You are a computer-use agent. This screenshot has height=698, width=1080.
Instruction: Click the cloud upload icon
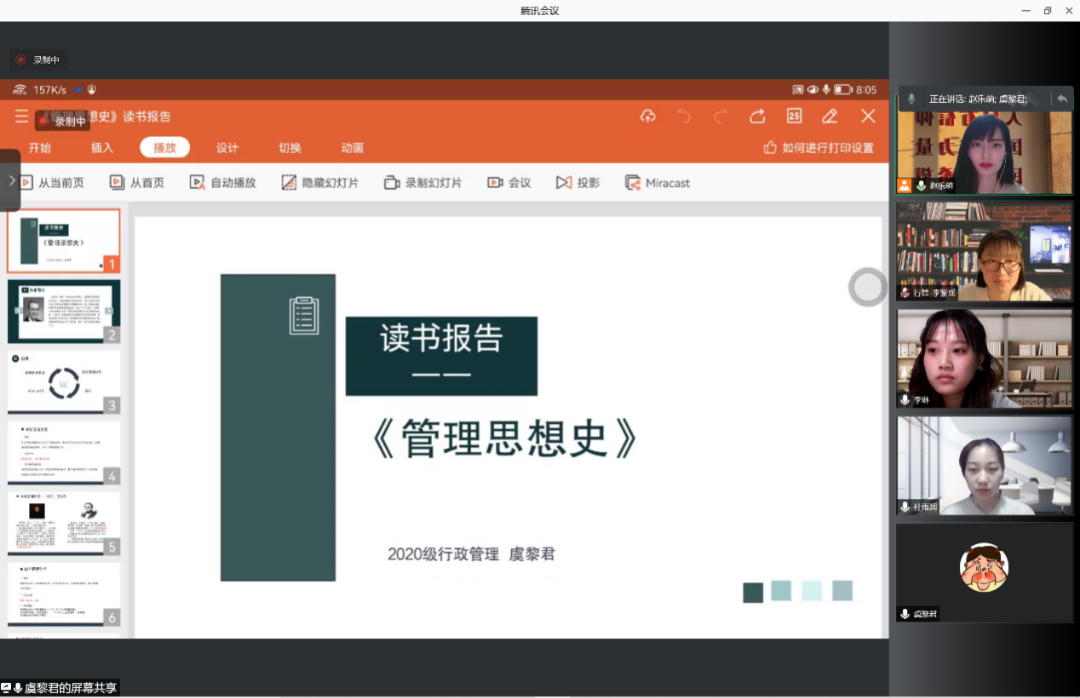tap(648, 116)
